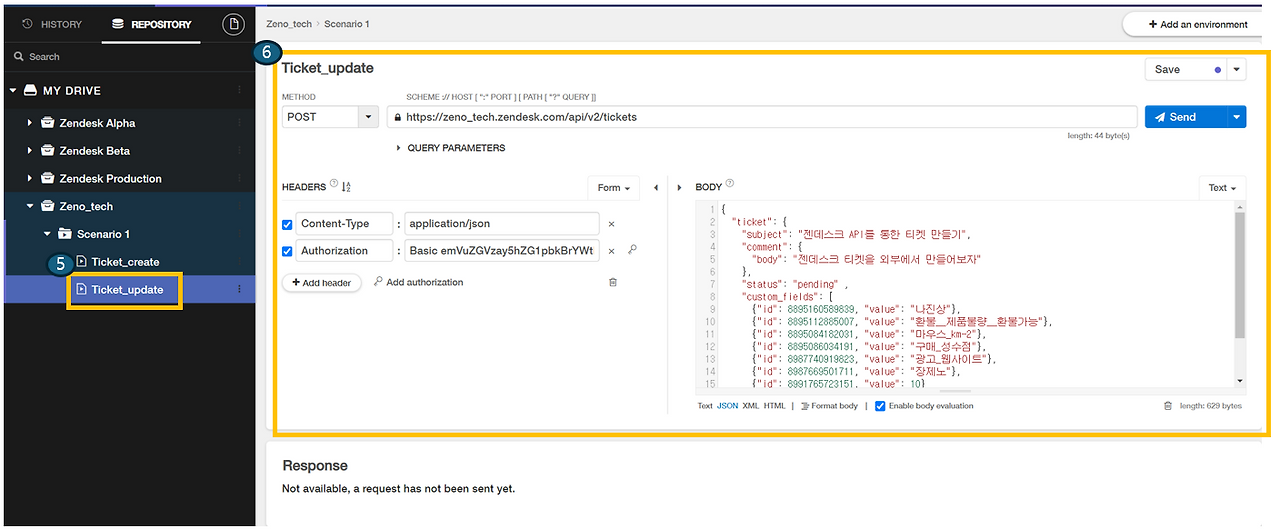Open MY DRIVE more options menu
Screen dimensions: 1280x529
coord(239,91)
